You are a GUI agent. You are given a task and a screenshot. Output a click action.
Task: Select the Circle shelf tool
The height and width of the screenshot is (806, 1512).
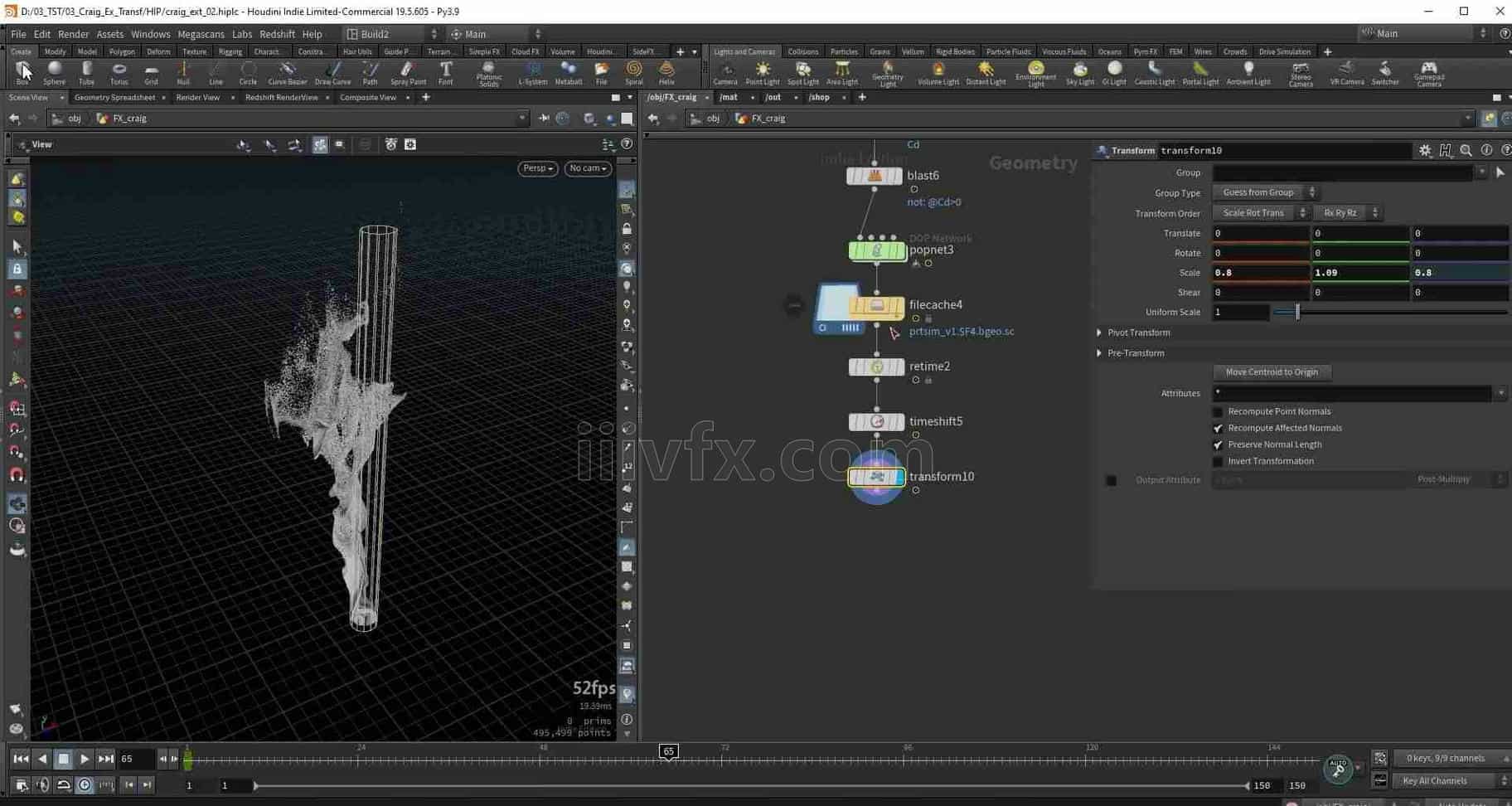(248, 73)
